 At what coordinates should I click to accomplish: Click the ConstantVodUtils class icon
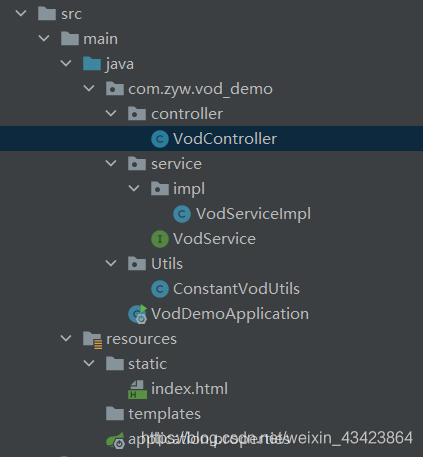[x=160, y=289]
